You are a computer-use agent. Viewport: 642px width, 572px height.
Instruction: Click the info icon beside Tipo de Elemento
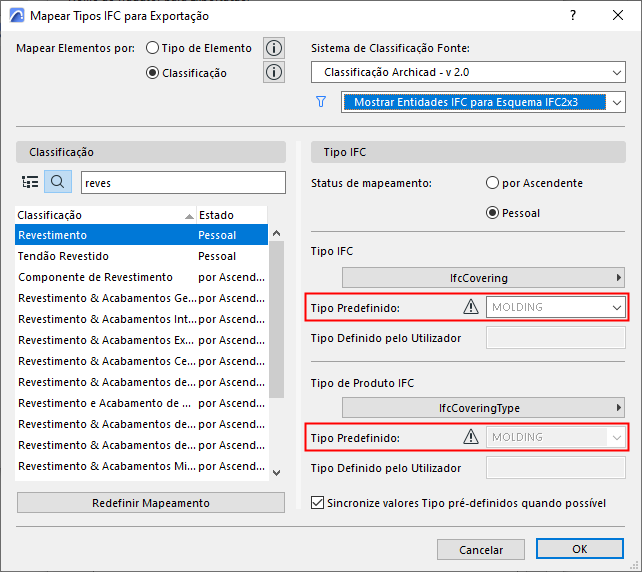[x=274, y=48]
